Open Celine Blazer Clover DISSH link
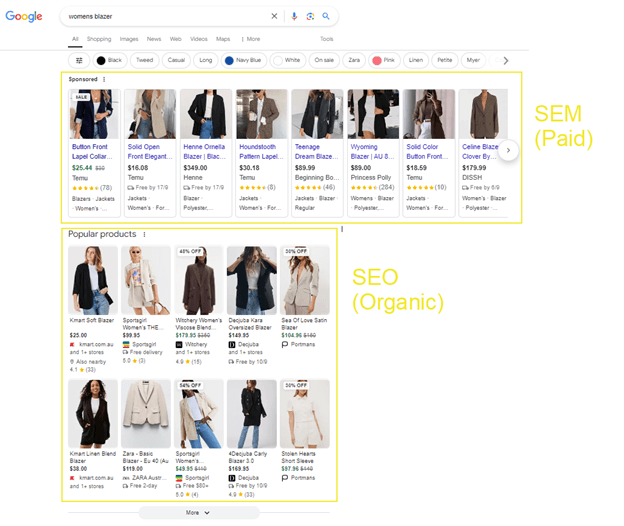624x526 pixels. [480, 152]
